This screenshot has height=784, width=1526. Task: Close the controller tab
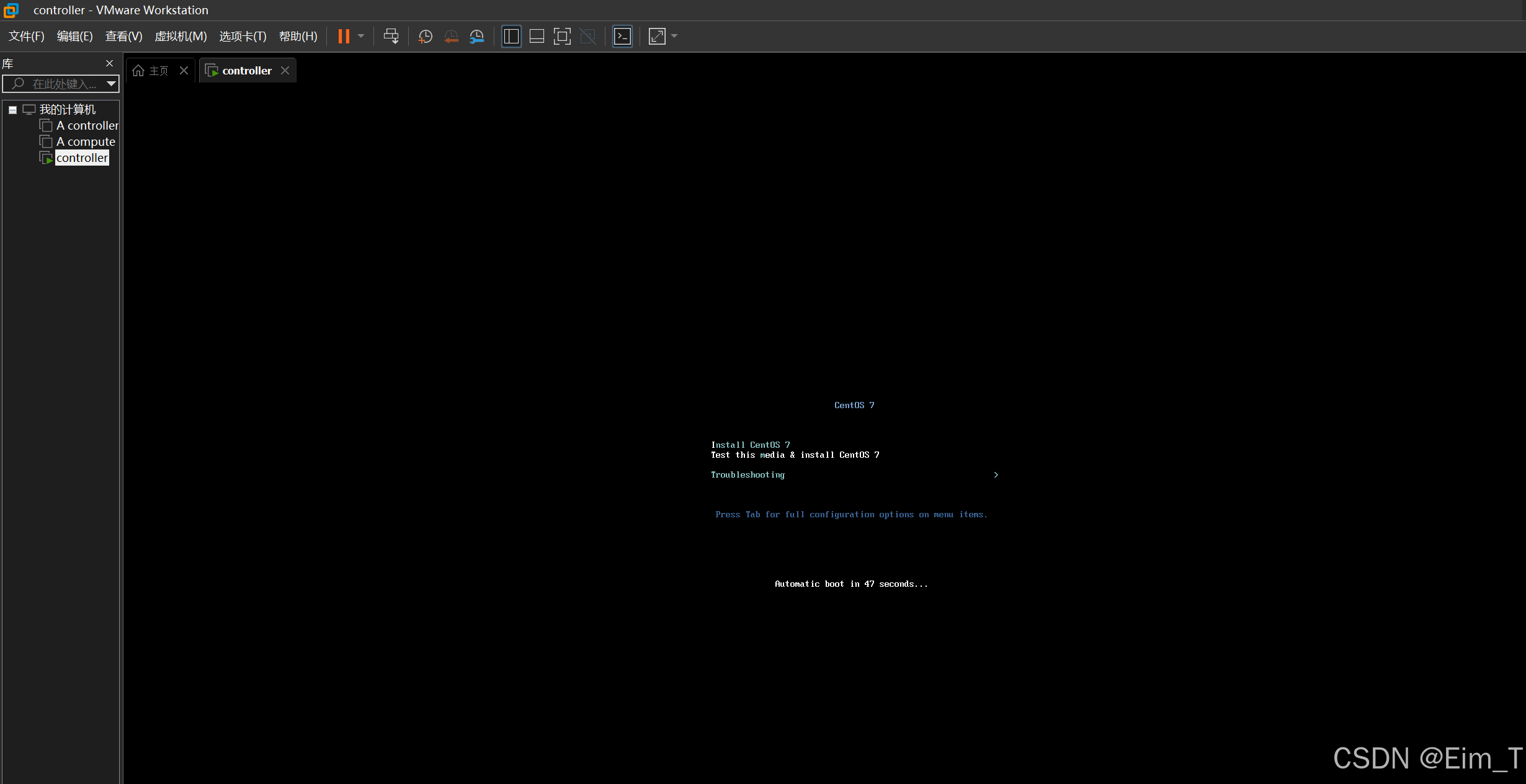[x=285, y=71]
